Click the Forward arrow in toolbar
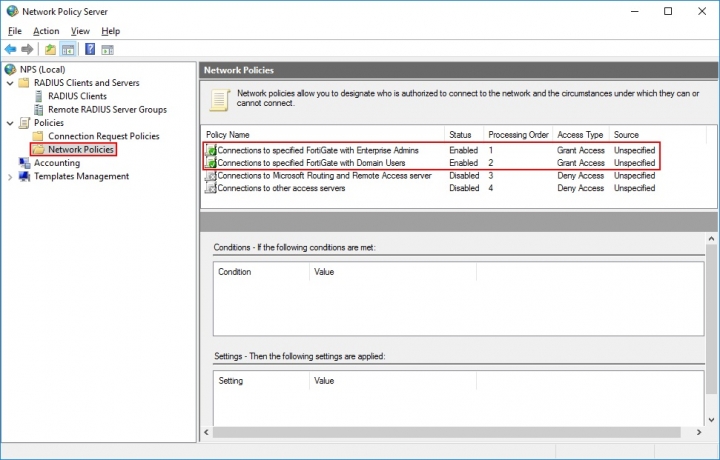Viewport: 720px width, 460px height. pyautogui.click(x=27, y=49)
